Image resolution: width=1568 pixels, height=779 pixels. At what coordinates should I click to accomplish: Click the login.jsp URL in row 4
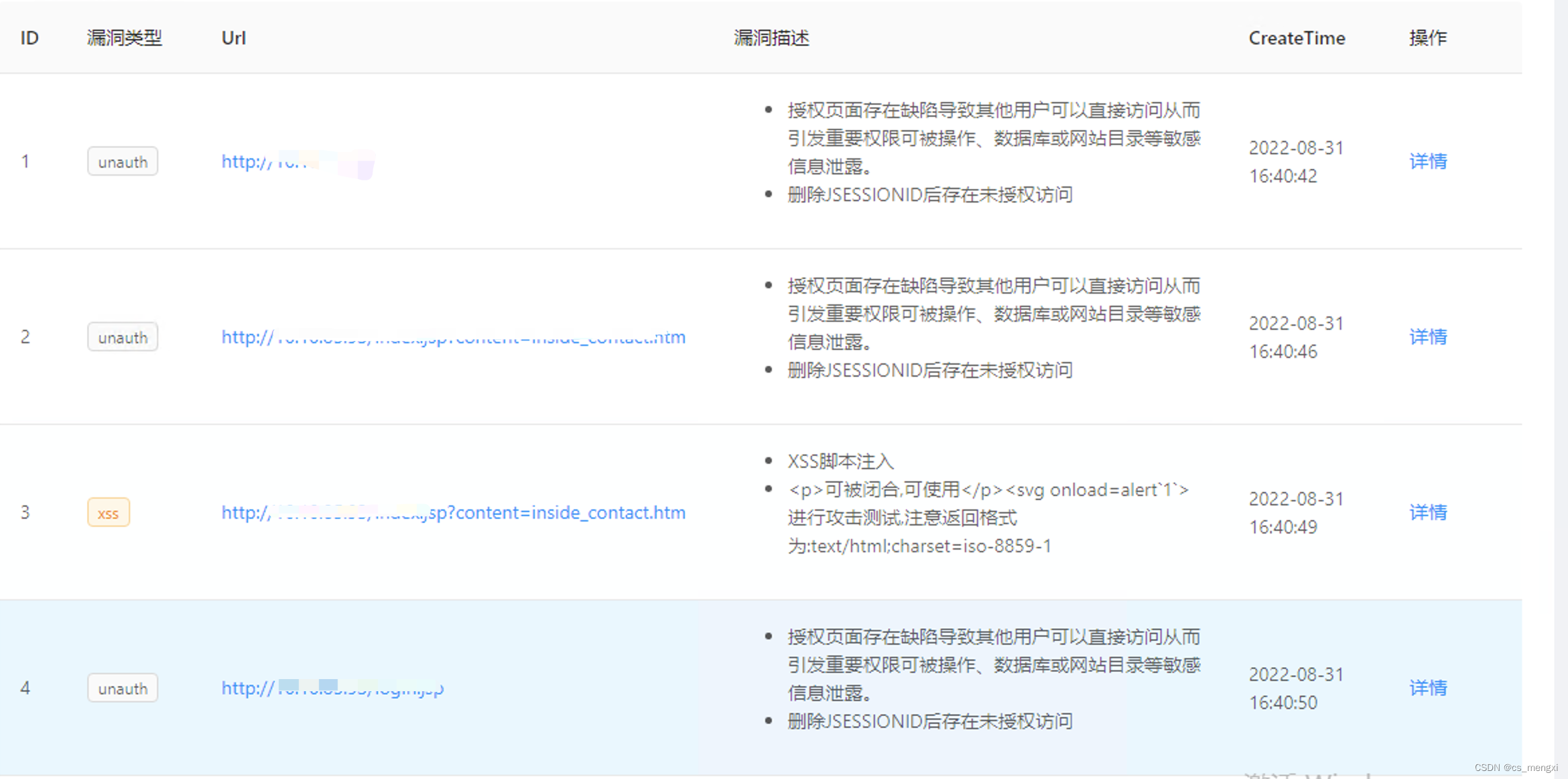tap(332, 689)
